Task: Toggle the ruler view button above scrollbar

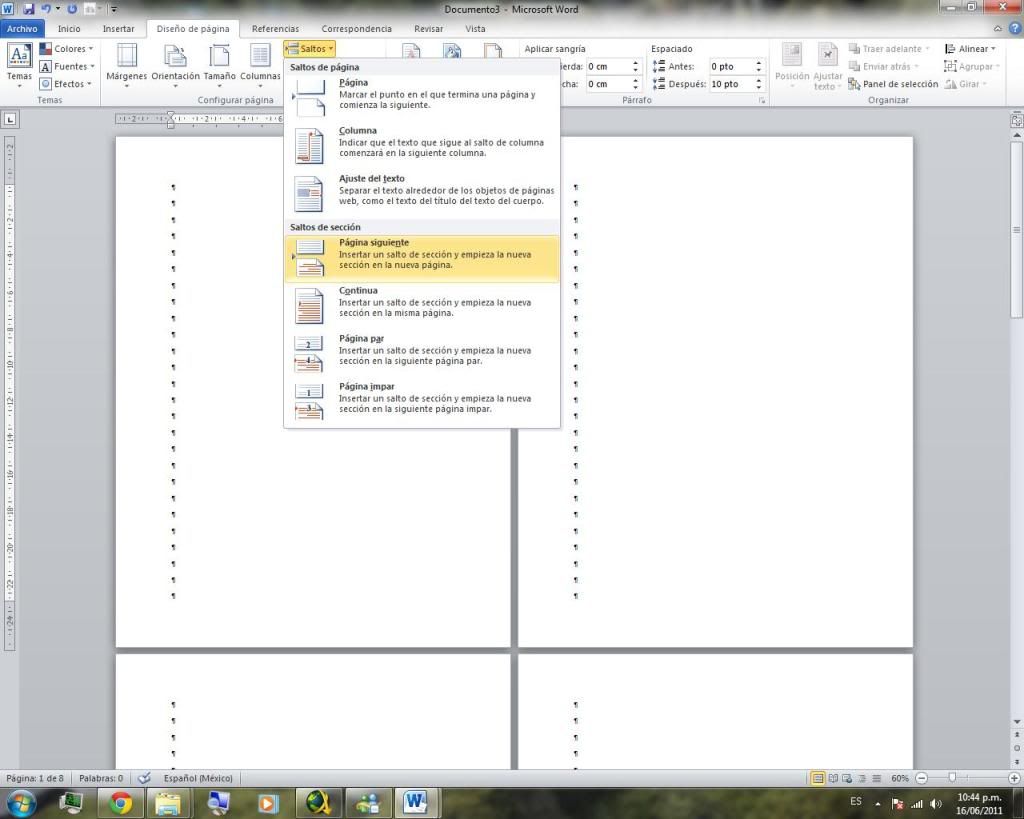Action: tap(1017, 120)
